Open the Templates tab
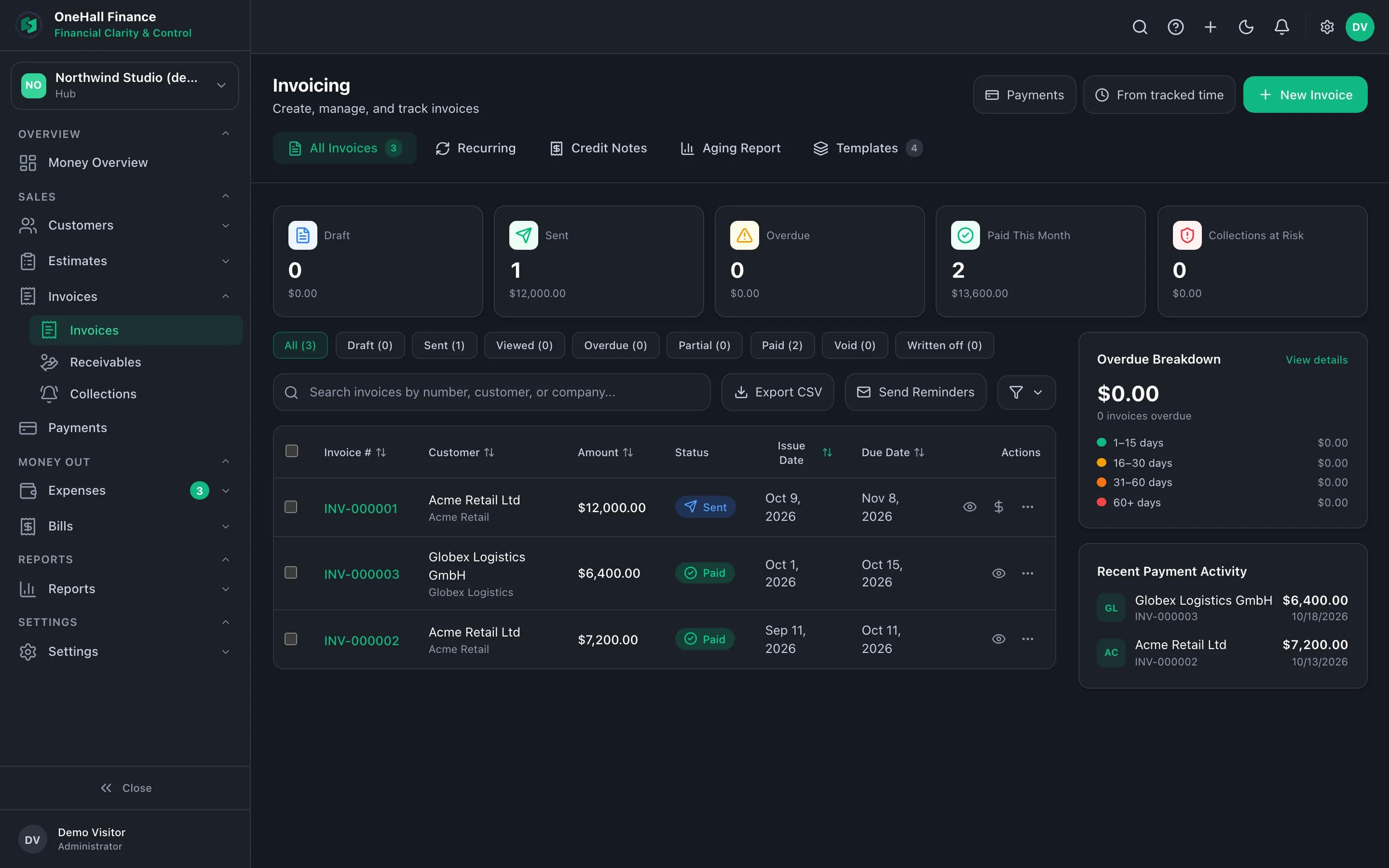Screen dimensions: 1389x868 click(x=868, y=148)
